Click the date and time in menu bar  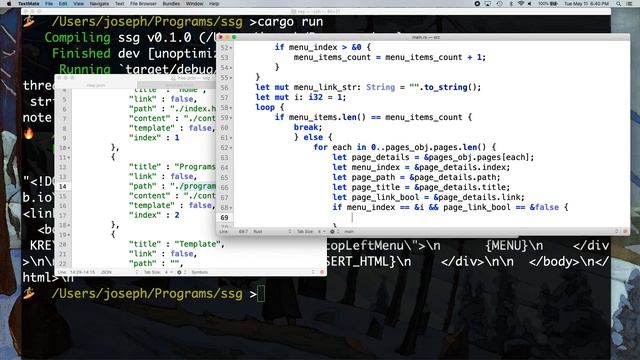(586, 4)
